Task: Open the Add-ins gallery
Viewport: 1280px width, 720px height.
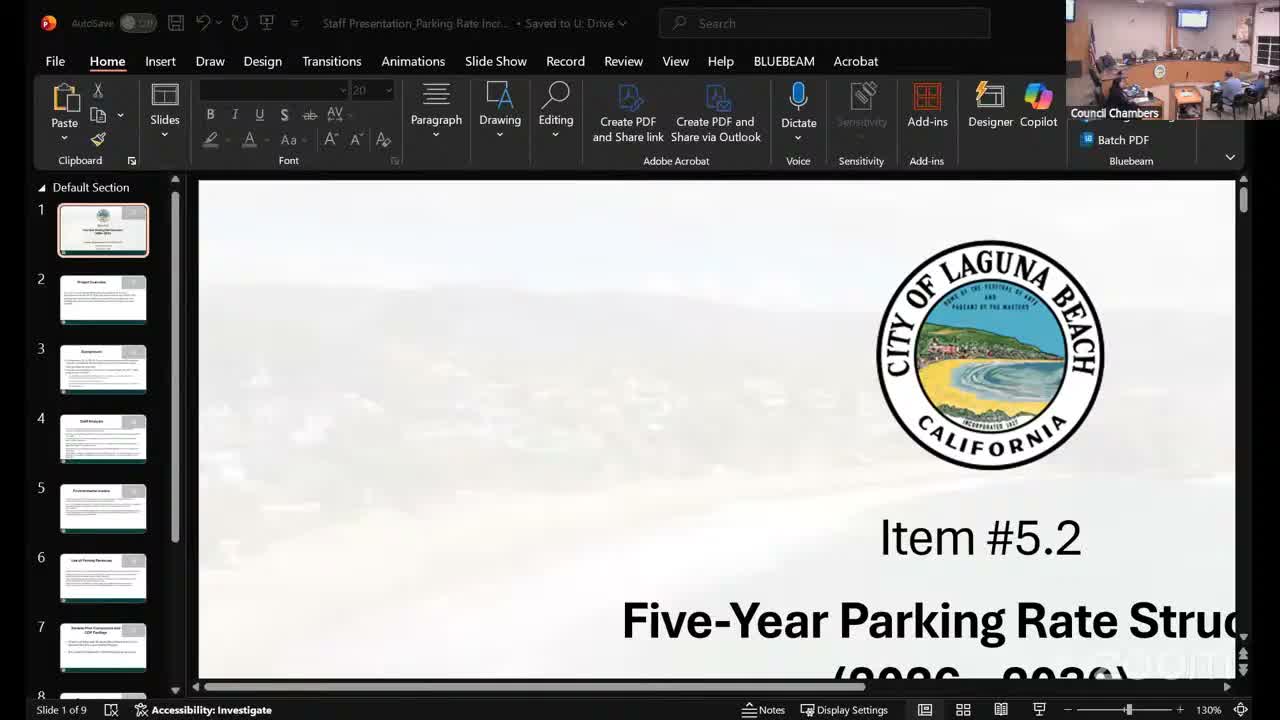Action: 927,106
